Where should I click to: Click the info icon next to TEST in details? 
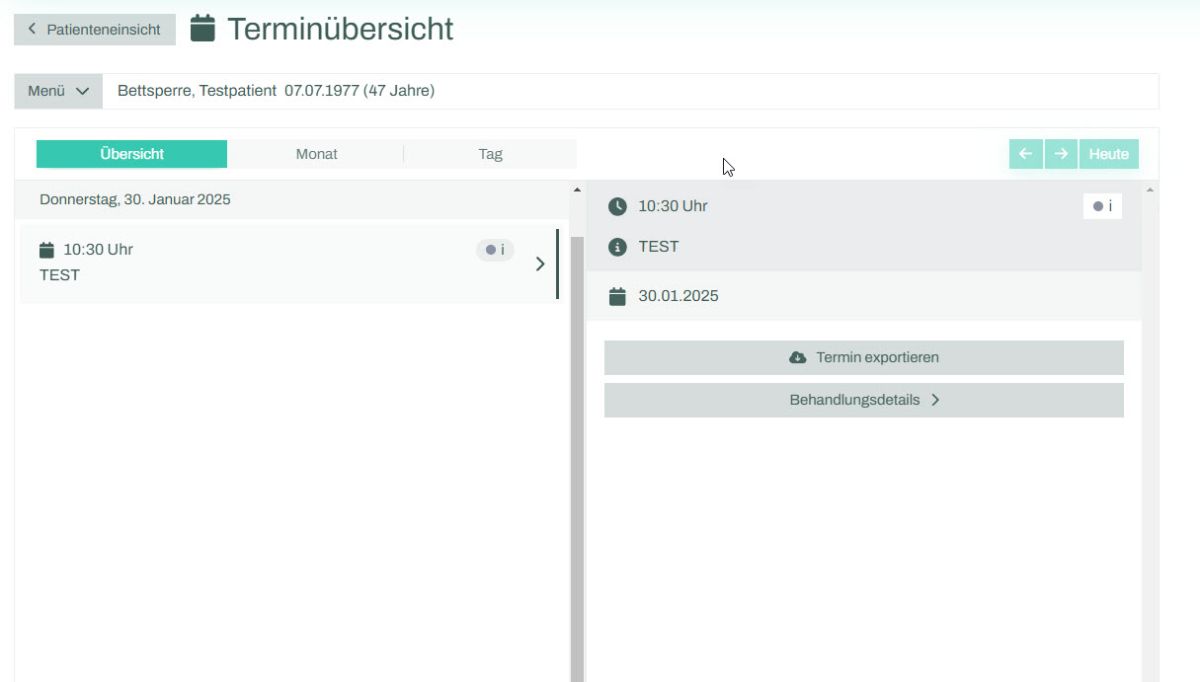(x=618, y=247)
